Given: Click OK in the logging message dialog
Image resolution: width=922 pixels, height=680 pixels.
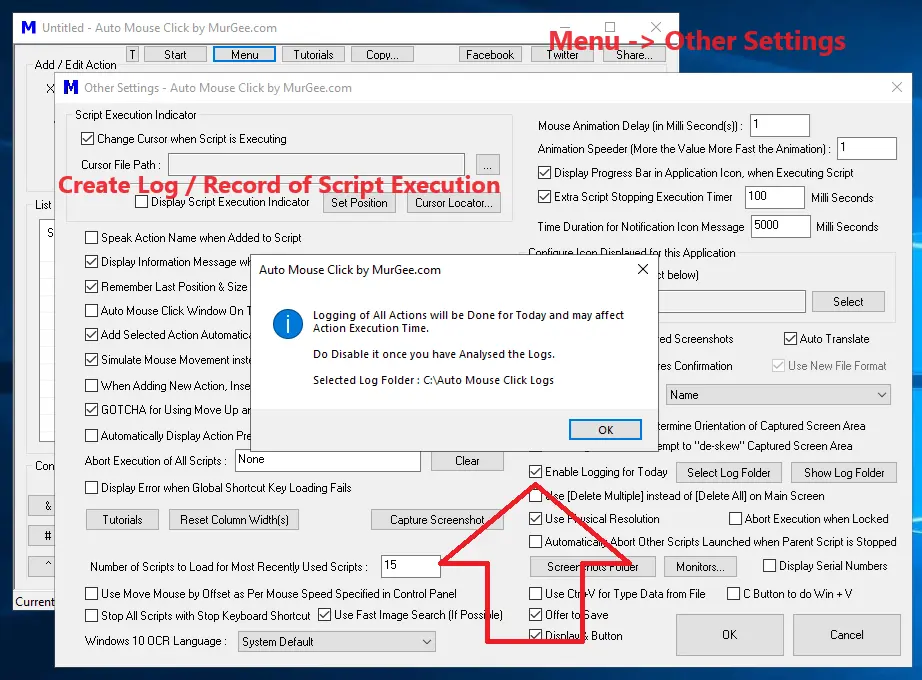Looking at the screenshot, I should coord(605,429).
